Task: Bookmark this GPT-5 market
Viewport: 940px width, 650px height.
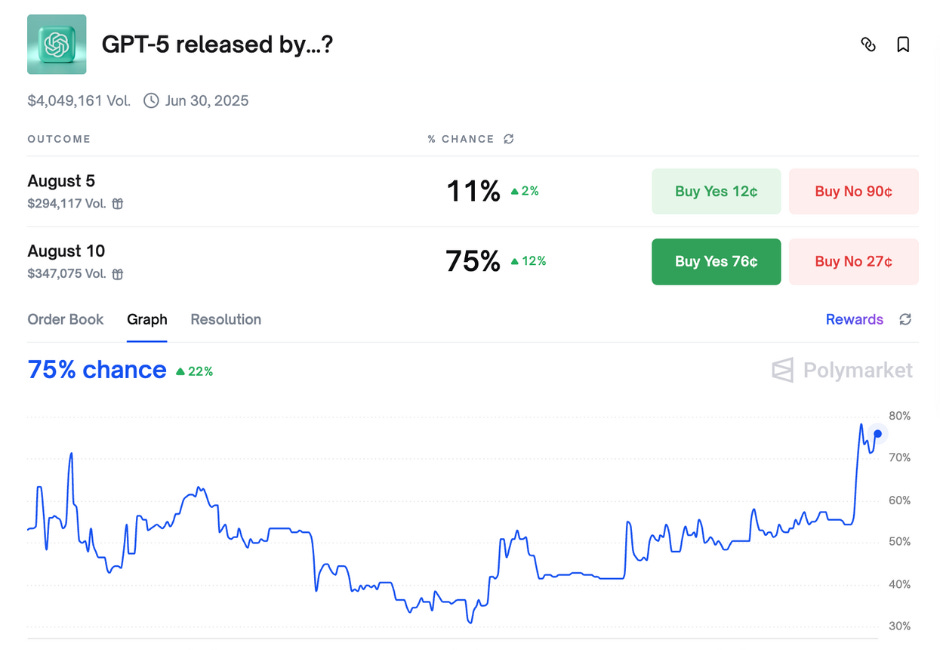Action: pos(903,44)
